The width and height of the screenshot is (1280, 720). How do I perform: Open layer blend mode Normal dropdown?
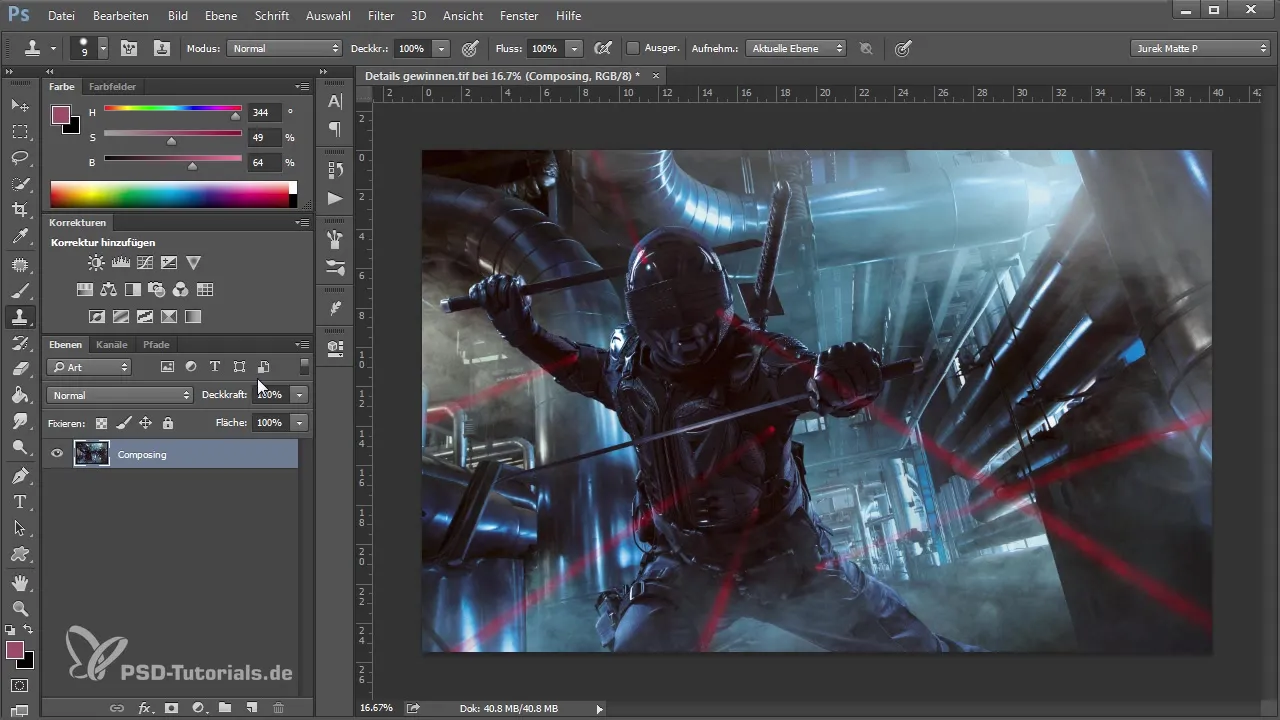(x=119, y=395)
